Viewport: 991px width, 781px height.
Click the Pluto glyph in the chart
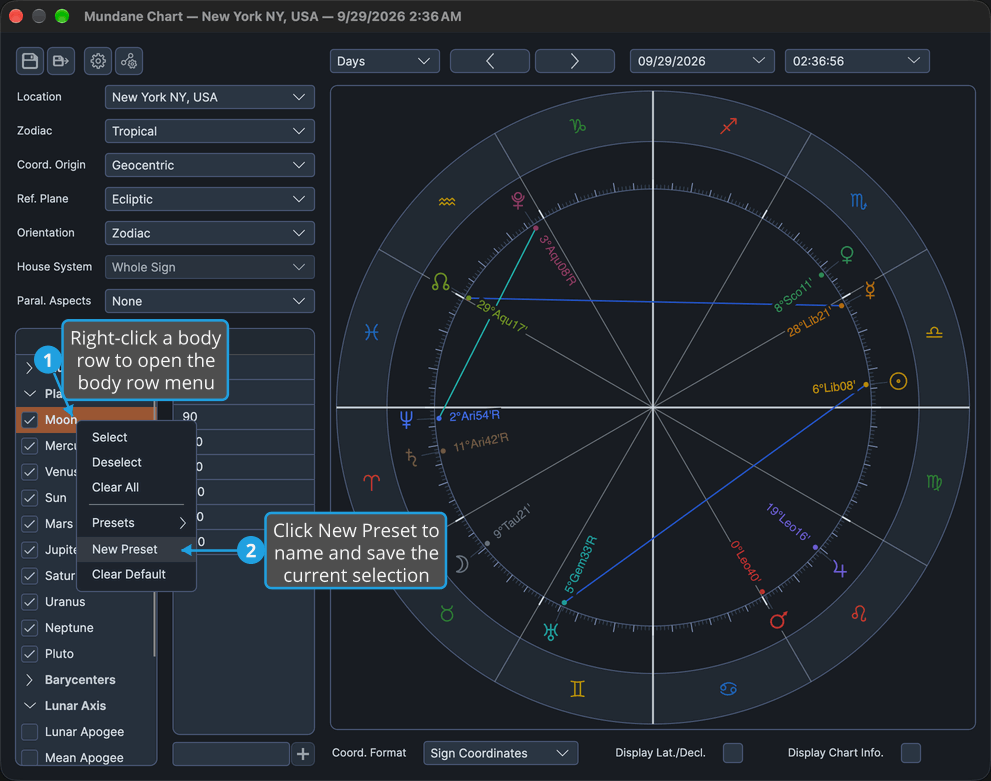point(518,200)
